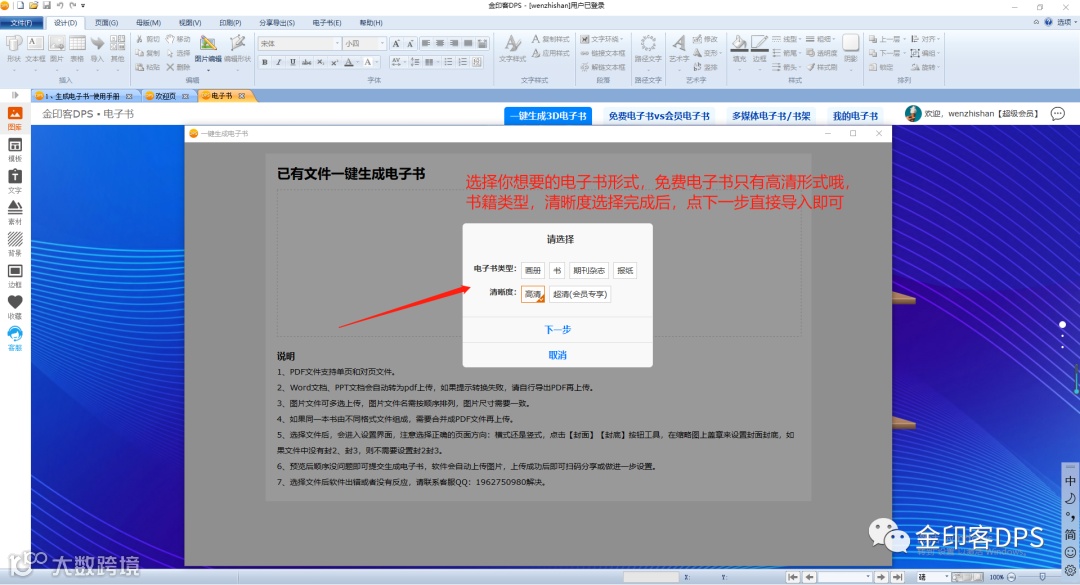
Task: Switch to the 欢迎页 document tab
Action: [x=165, y=96]
